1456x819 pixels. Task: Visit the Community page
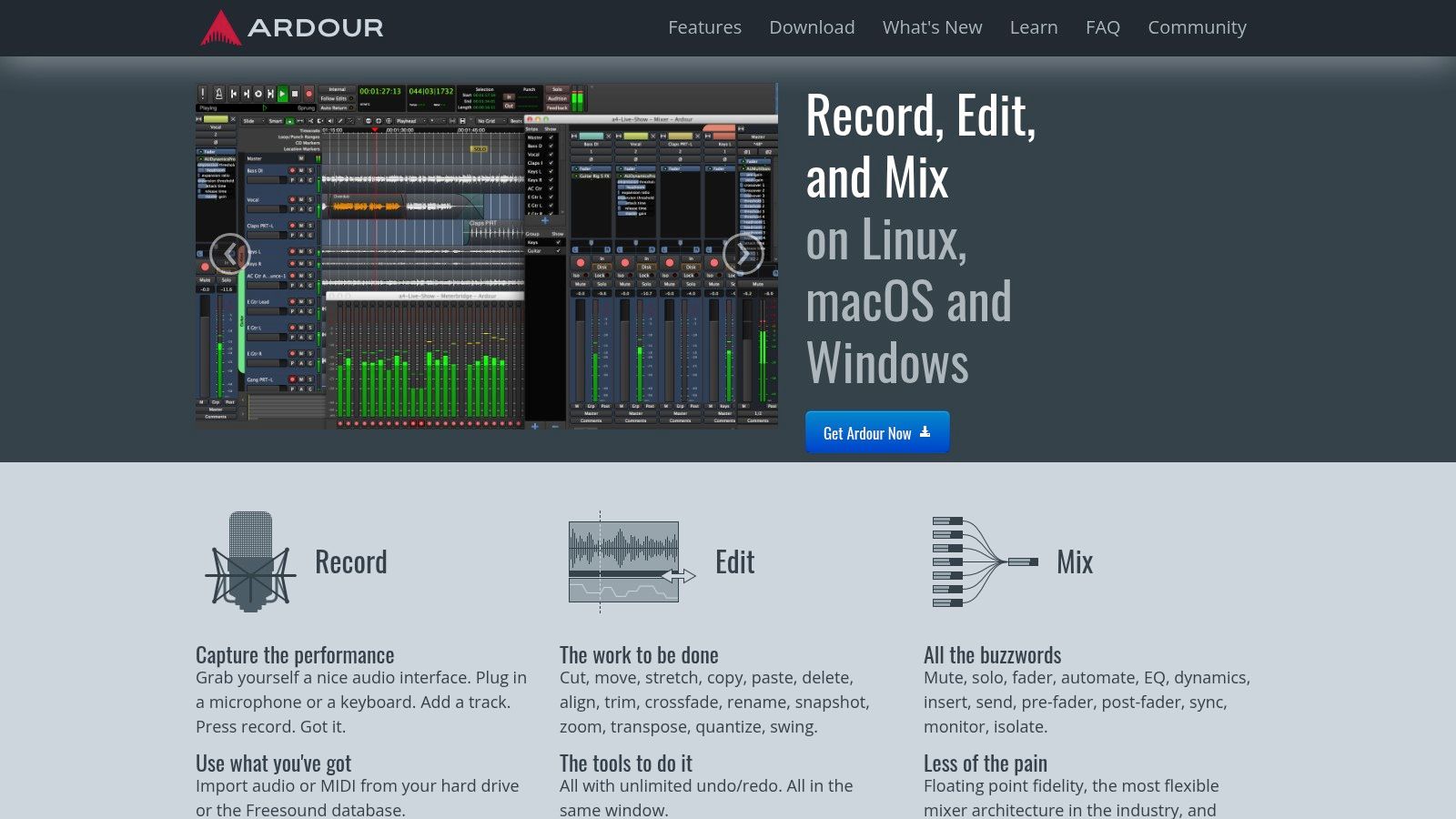coord(1197,27)
